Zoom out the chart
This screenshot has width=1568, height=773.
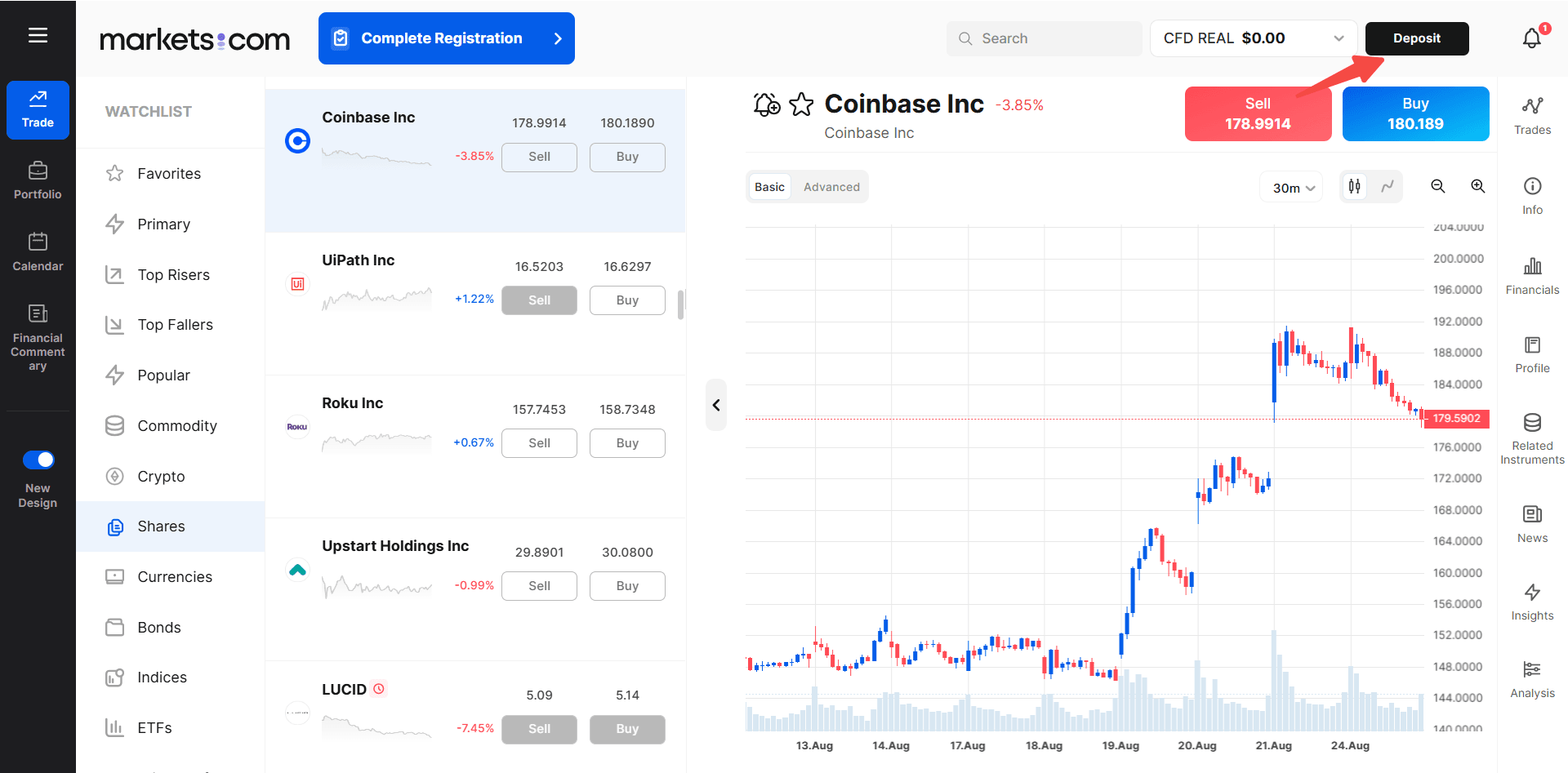click(x=1438, y=187)
